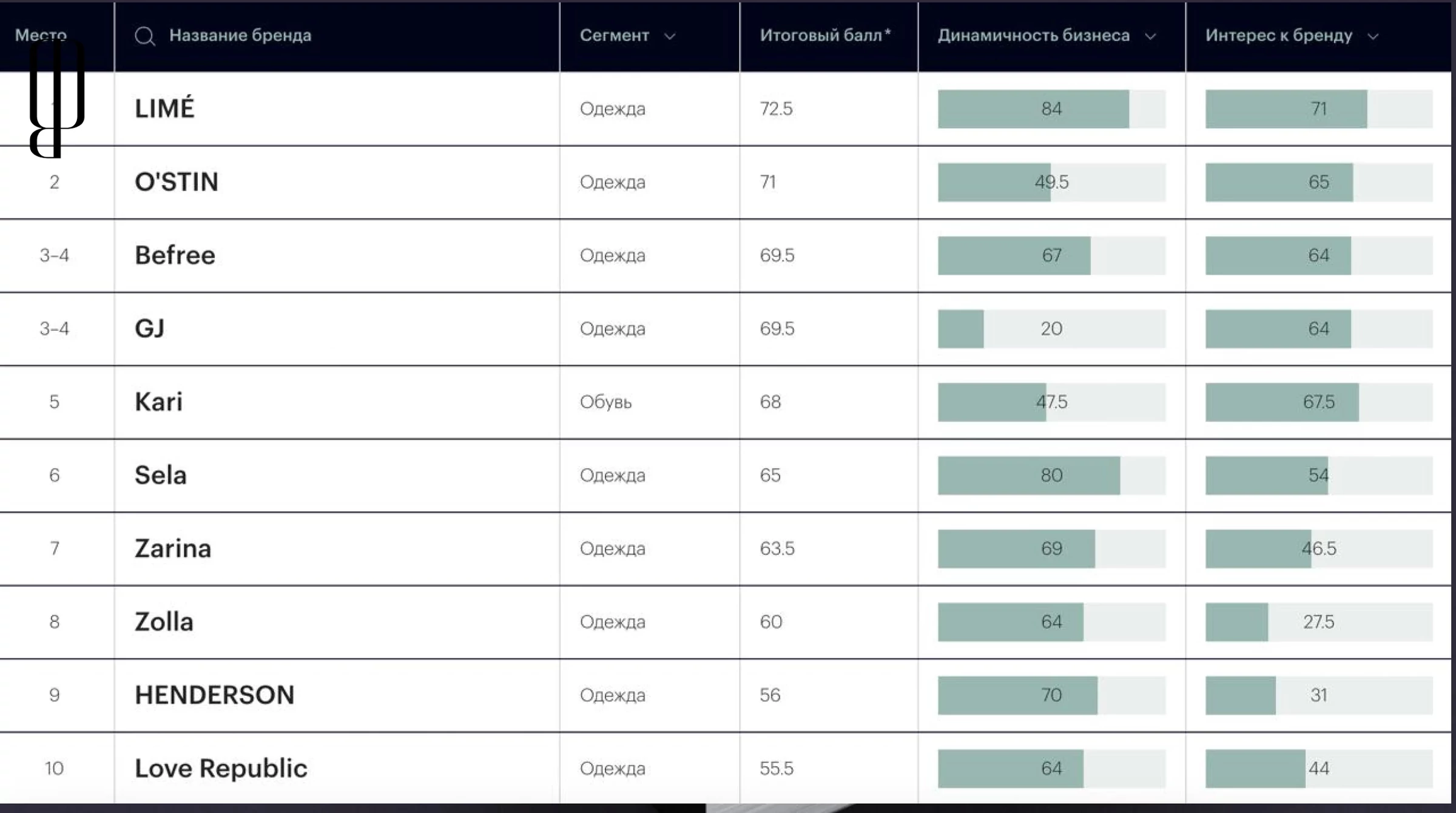Click LIMÉ business dynamics bar 84

pyautogui.click(x=1051, y=109)
